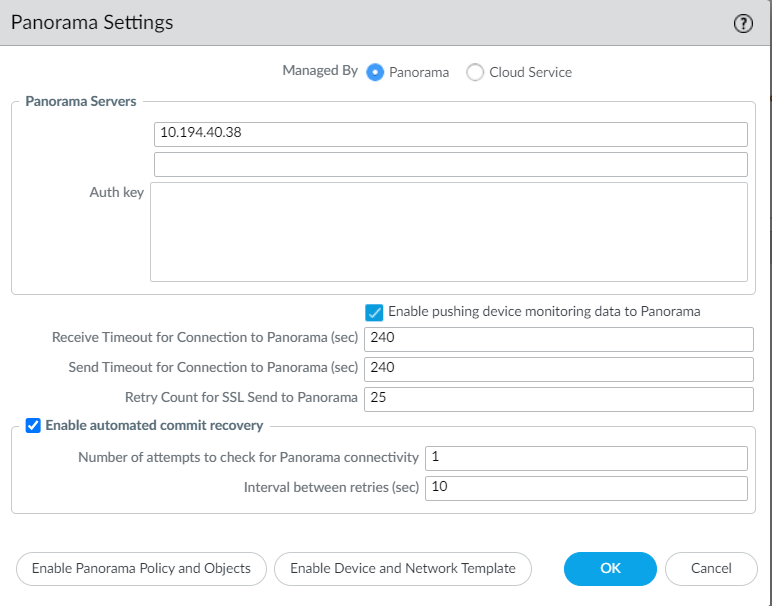Viewport: 772px width, 606px height.
Task: Click Enable Panorama Policy and Objects button
Action: pyautogui.click(x=141, y=569)
